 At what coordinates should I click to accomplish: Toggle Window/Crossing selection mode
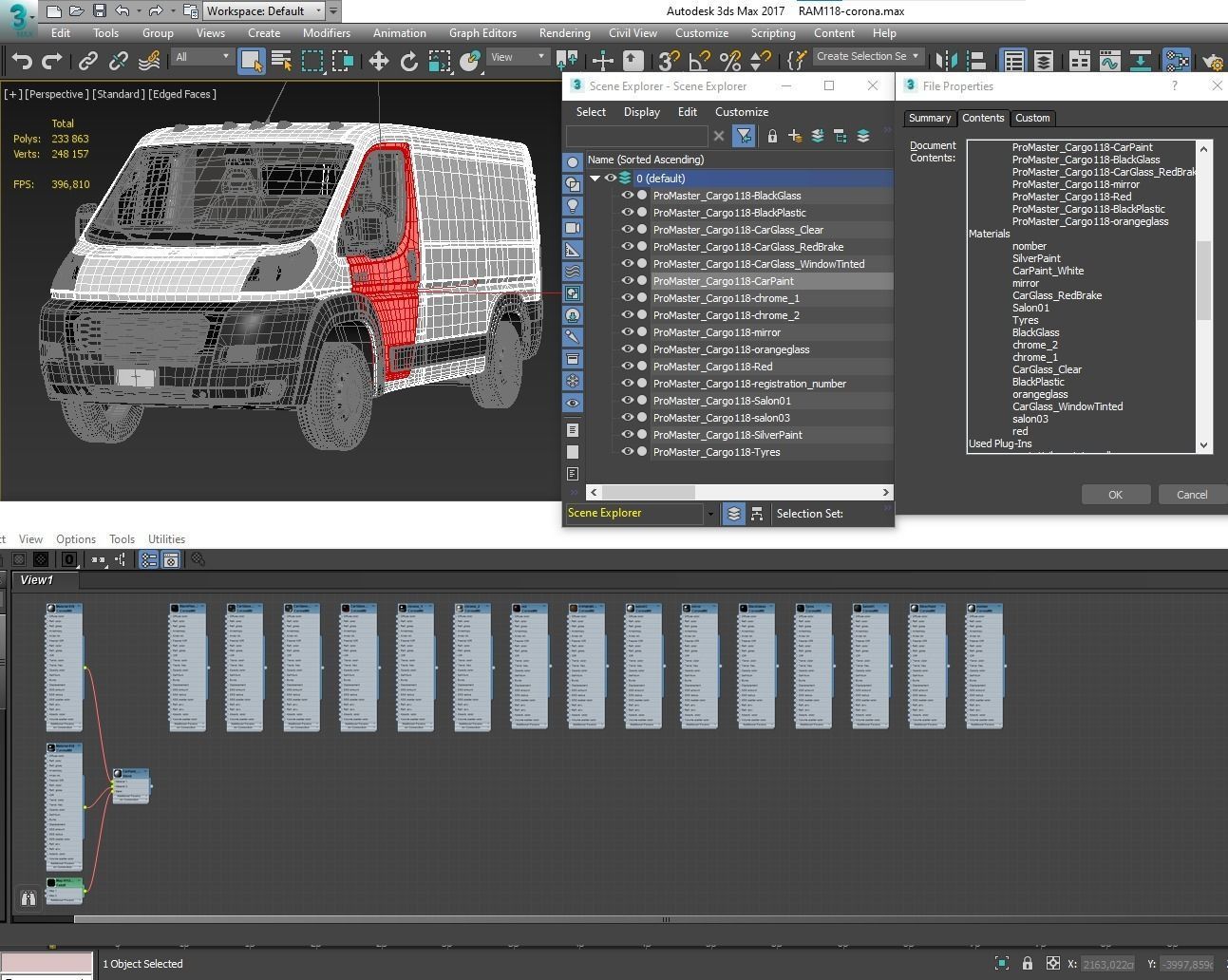[x=343, y=61]
